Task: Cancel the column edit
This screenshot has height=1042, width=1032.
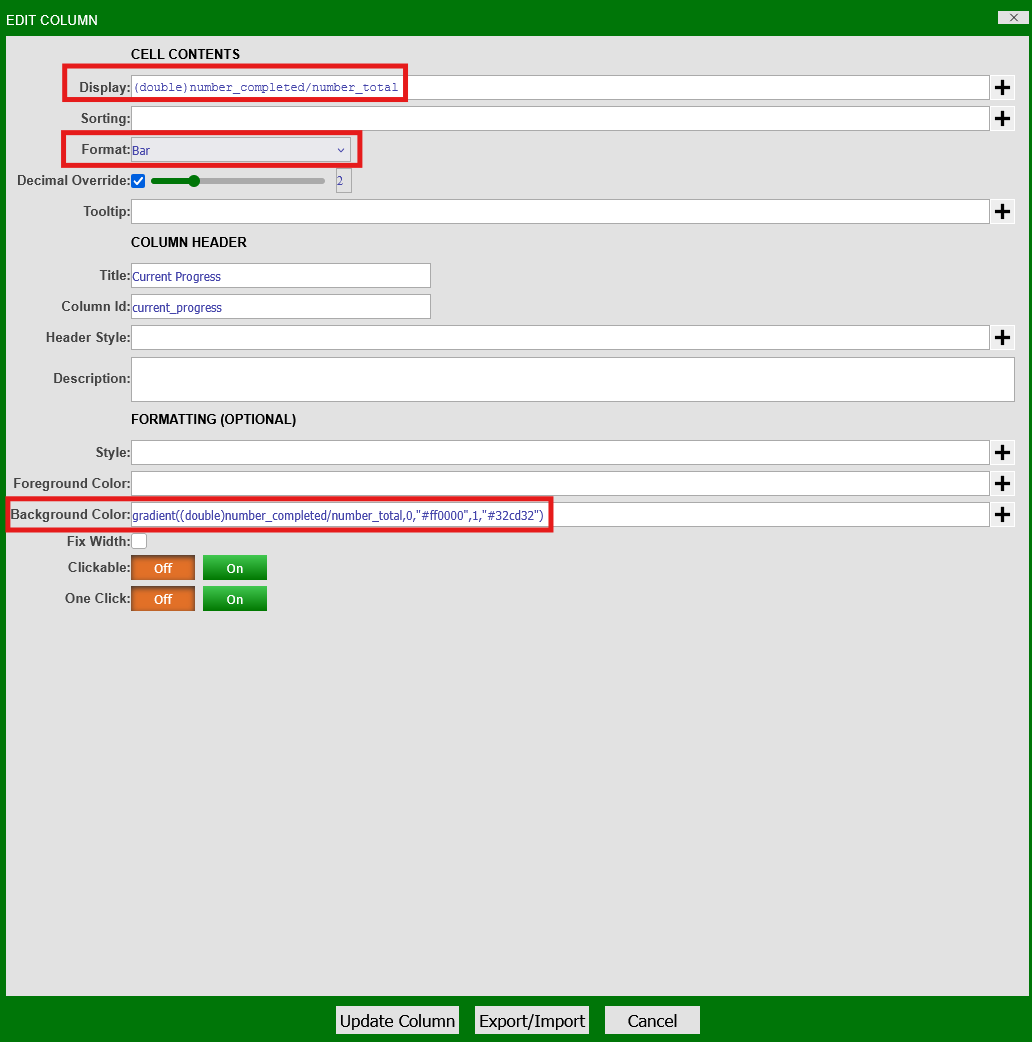Action: point(652,1020)
